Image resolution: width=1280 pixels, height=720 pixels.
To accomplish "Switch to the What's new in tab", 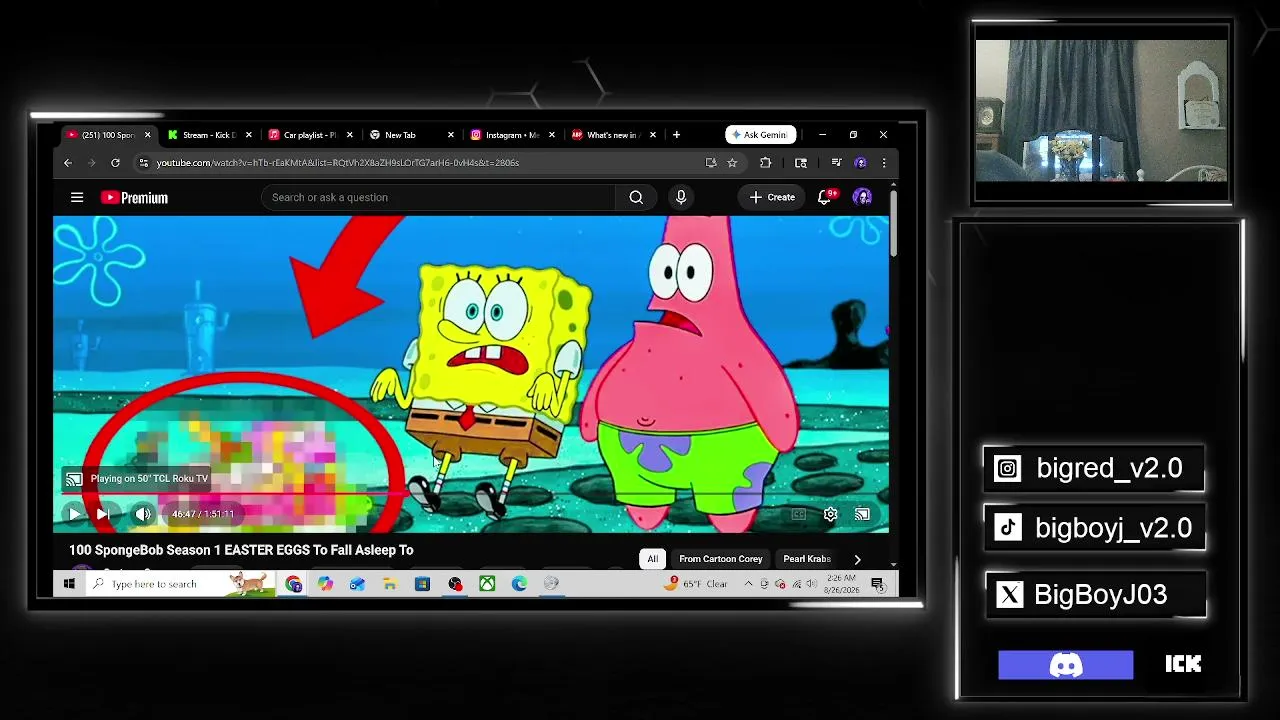I will pos(611,135).
